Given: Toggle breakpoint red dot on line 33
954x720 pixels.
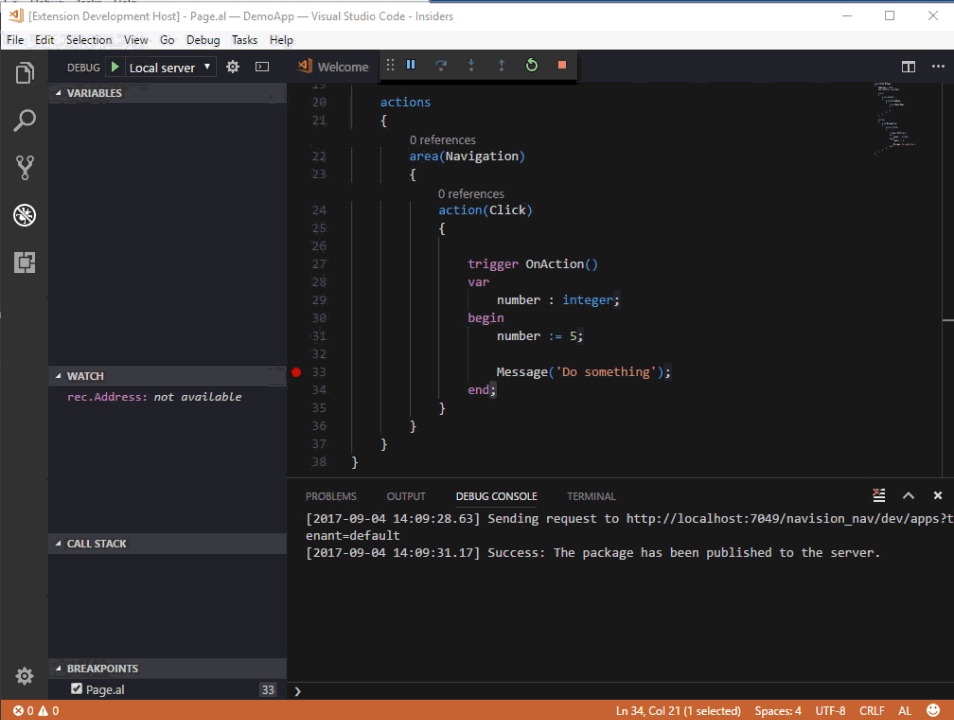Looking at the screenshot, I should click(x=296, y=372).
